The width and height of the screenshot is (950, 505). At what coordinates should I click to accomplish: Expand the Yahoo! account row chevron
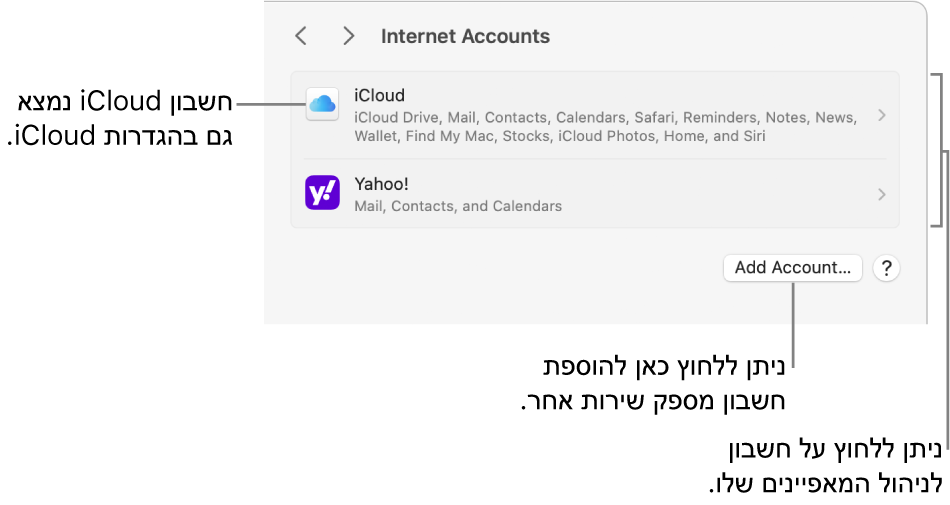(x=881, y=195)
